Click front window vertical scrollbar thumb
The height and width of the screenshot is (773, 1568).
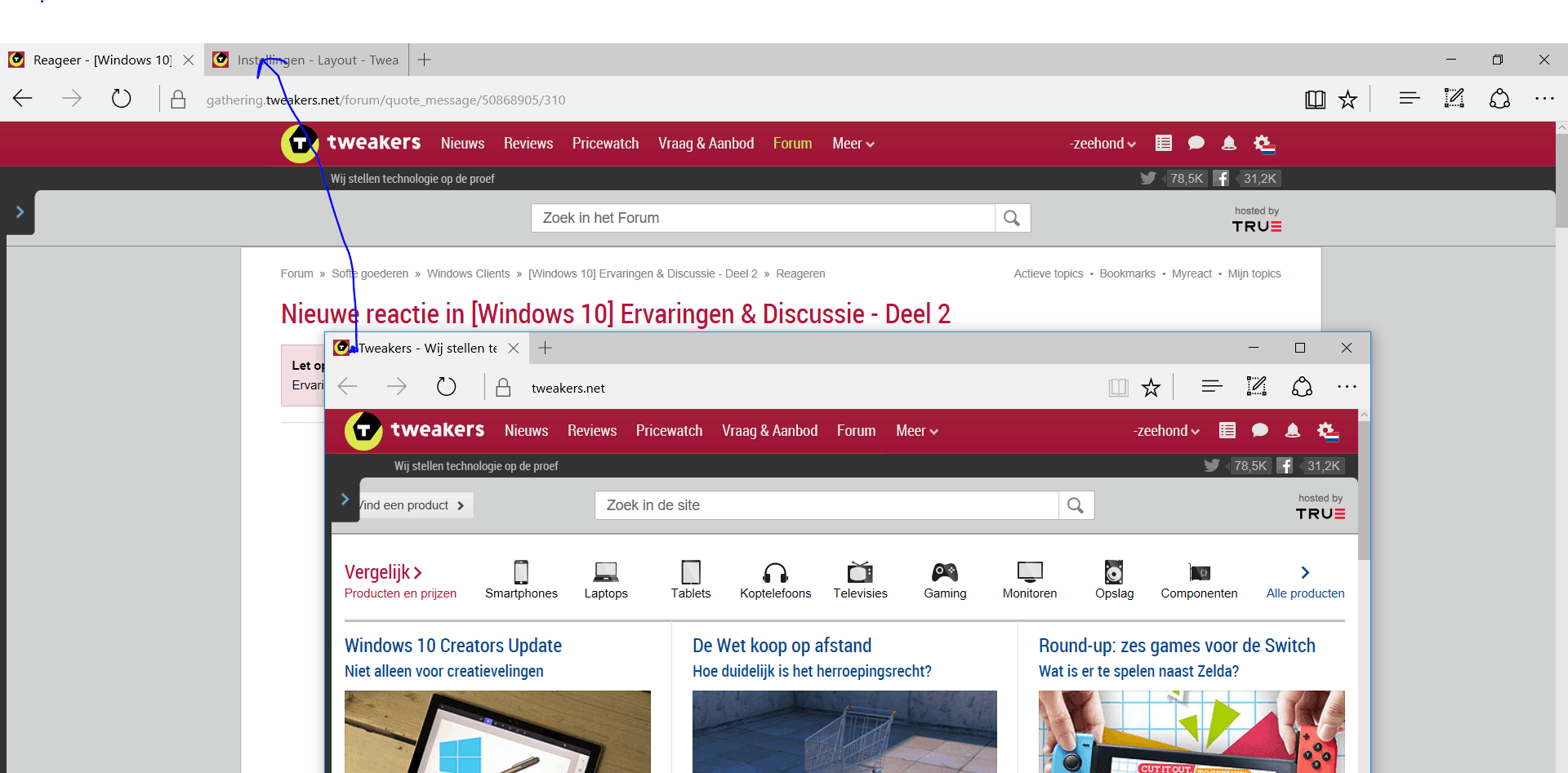pos(1364,490)
